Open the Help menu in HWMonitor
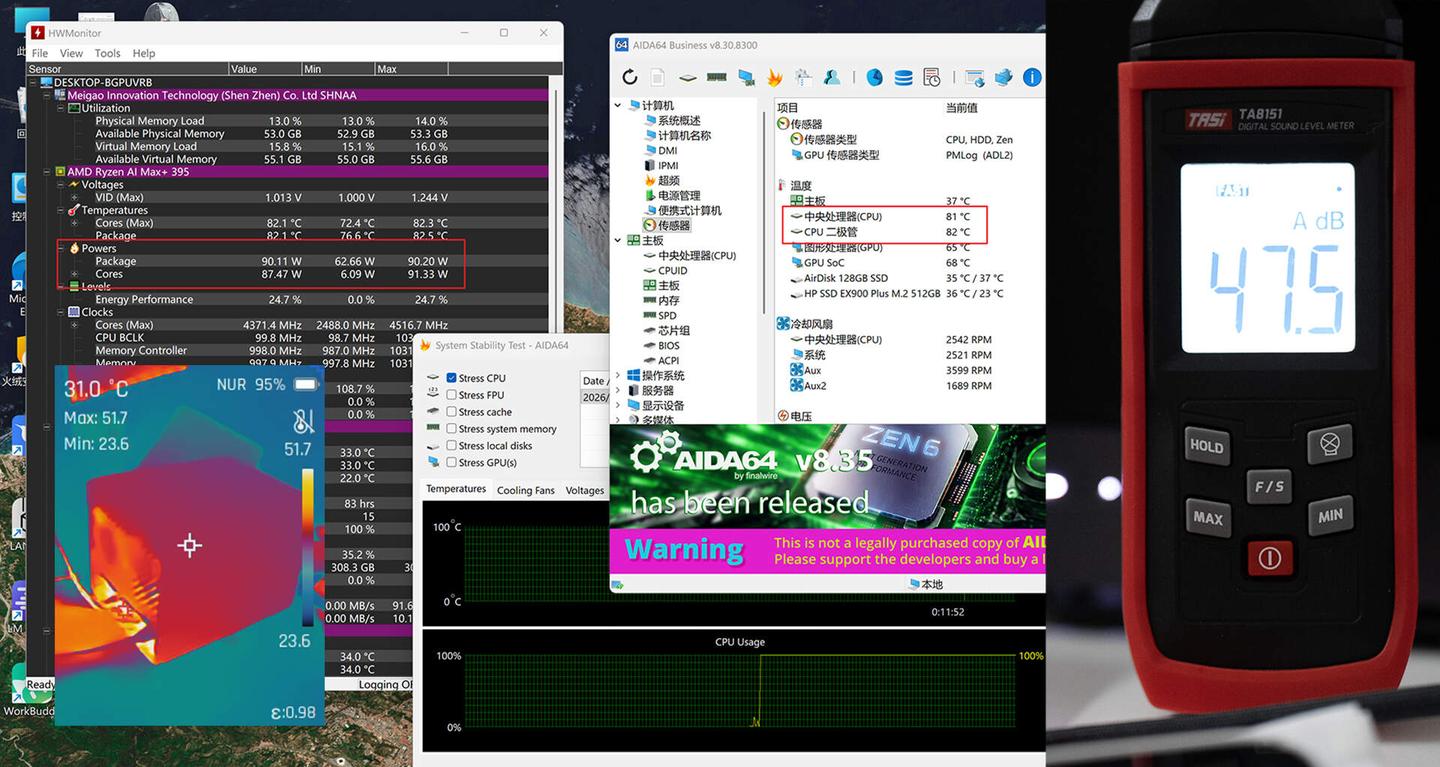Image resolution: width=1440 pixels, height=767 pixels. [144, 53]
